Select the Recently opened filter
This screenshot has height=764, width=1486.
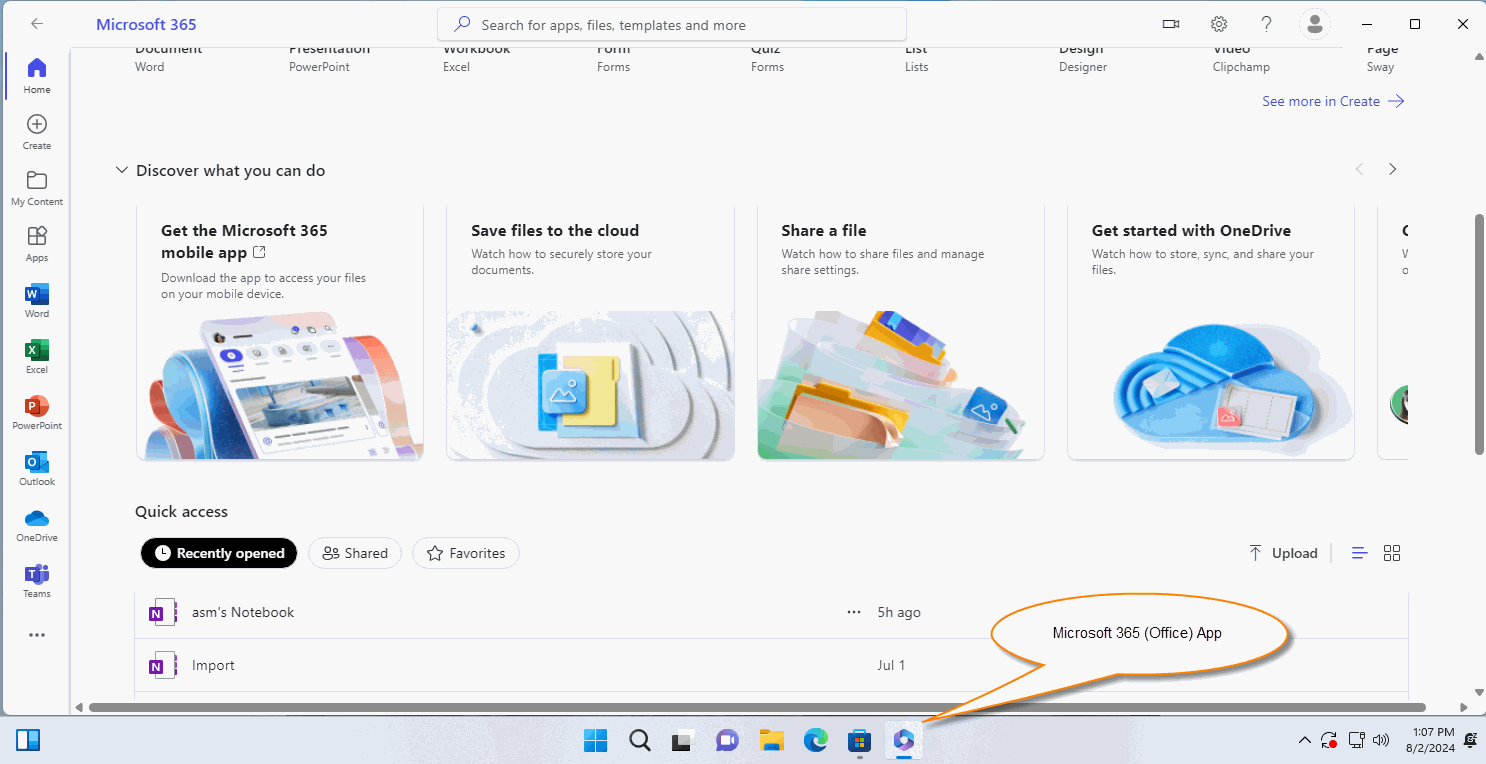[219, 553]
